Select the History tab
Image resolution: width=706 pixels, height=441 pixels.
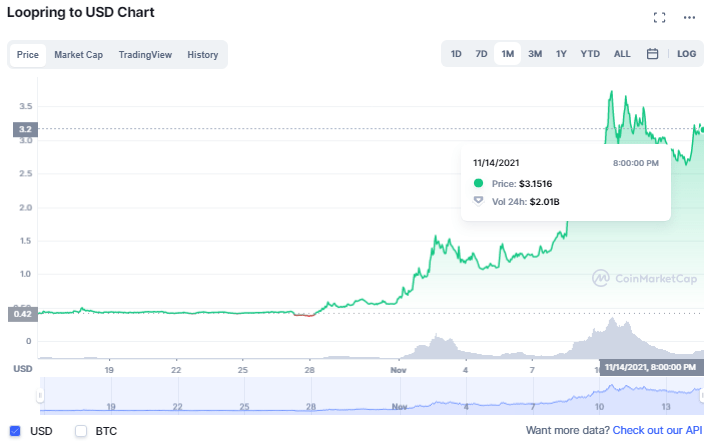pyautogui.click(x=202, y=55)
